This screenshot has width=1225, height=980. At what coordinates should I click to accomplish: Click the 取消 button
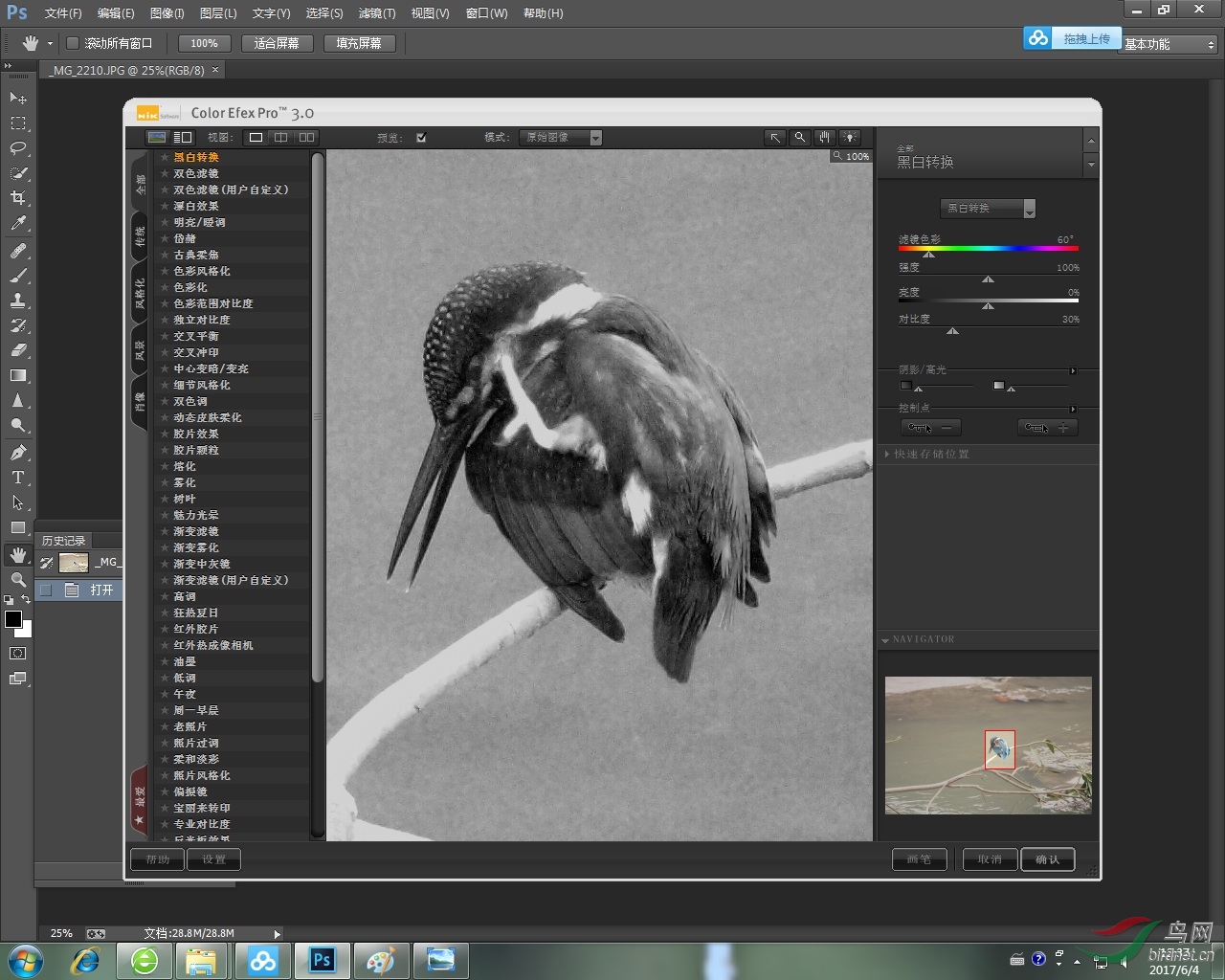coord(990,859)
